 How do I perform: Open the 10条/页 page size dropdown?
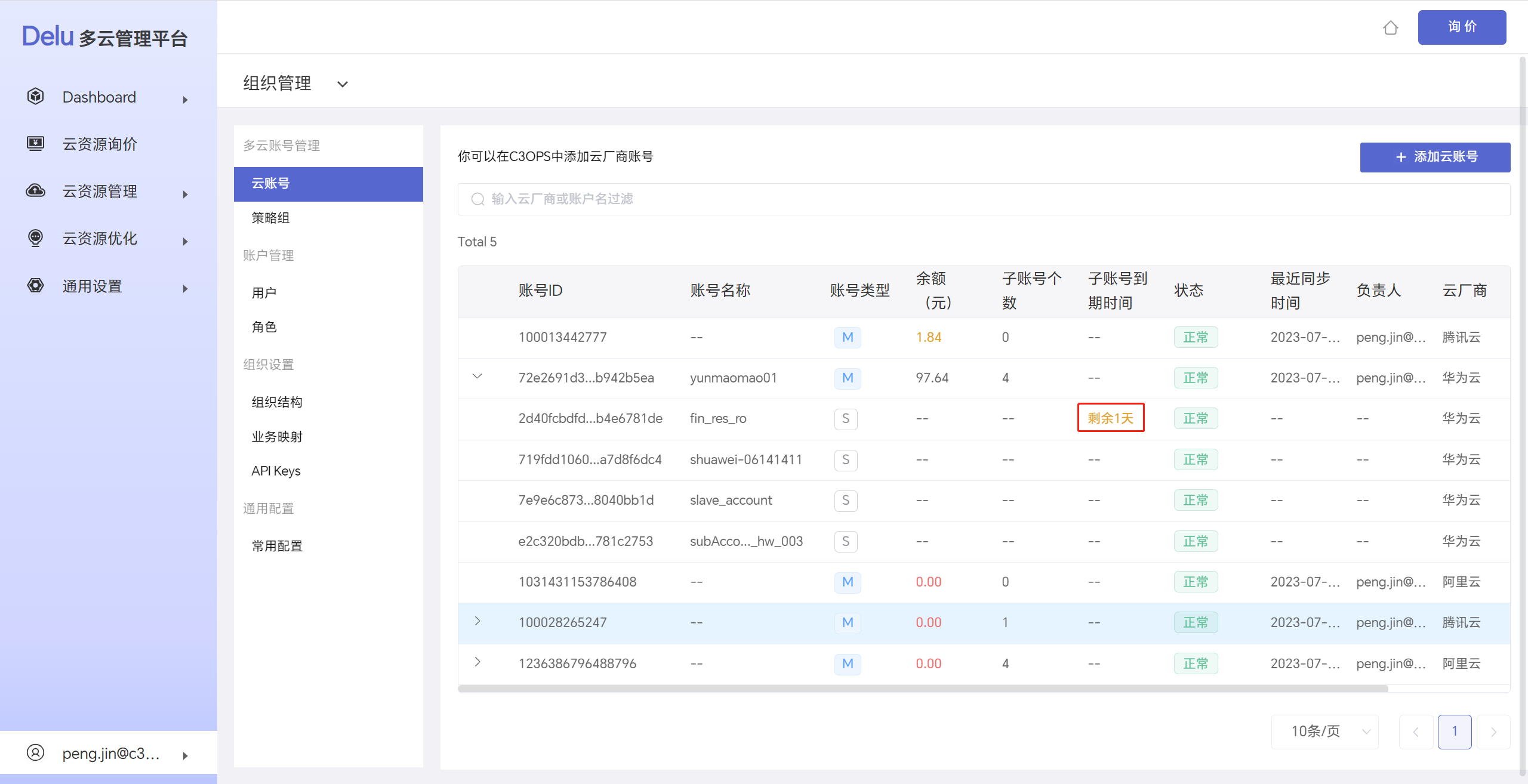point(1325,731)
